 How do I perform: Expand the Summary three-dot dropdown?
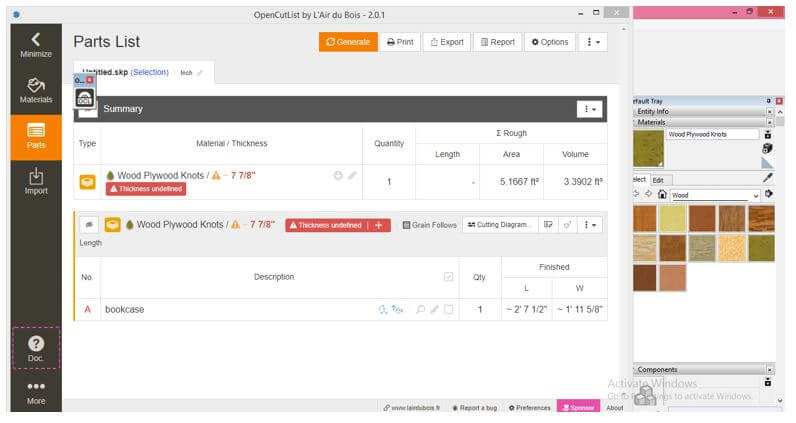589,109
